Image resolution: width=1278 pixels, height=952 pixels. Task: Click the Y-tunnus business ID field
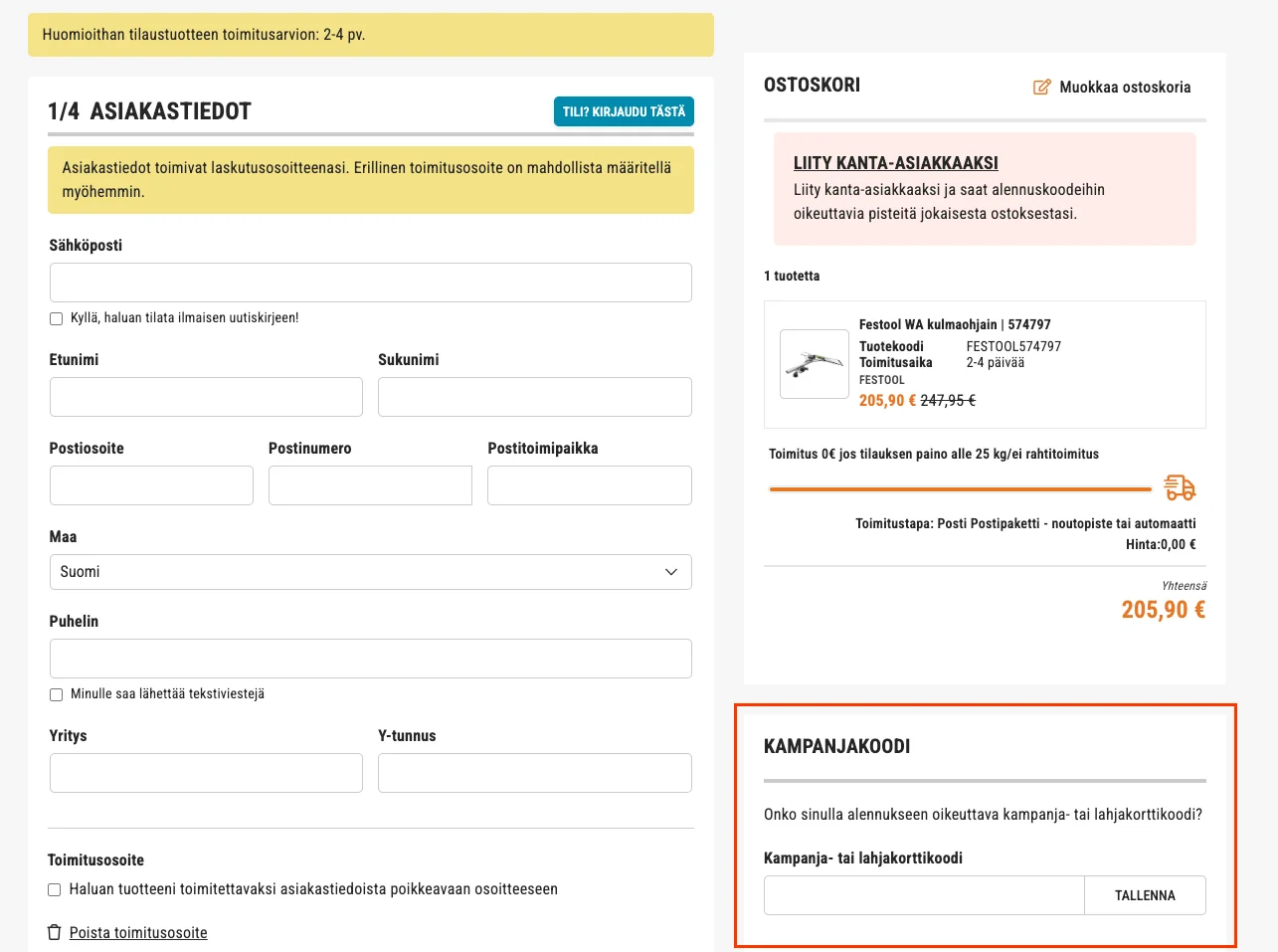[x=535, y=773]
